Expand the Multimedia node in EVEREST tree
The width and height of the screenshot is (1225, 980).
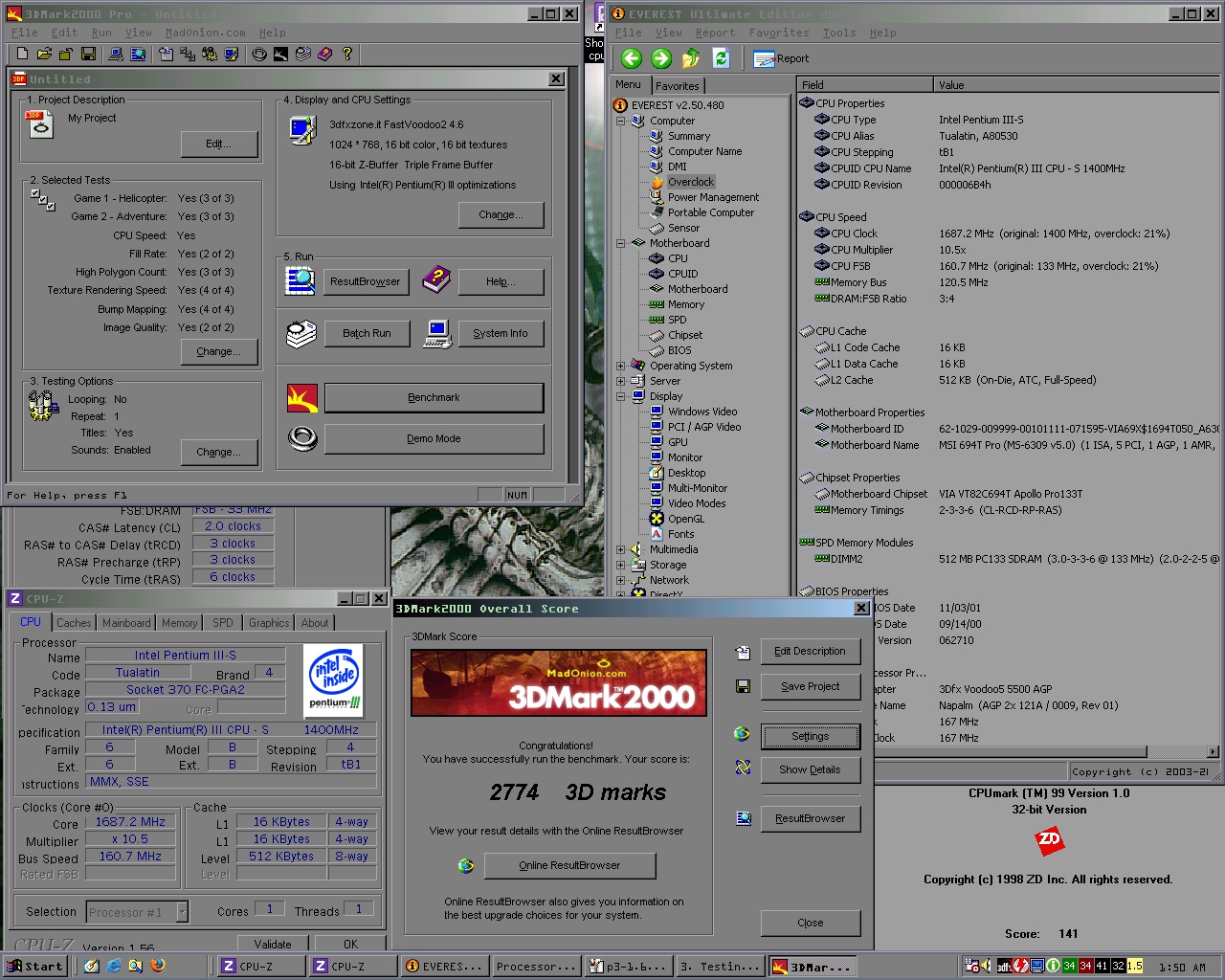click(620, 549)
